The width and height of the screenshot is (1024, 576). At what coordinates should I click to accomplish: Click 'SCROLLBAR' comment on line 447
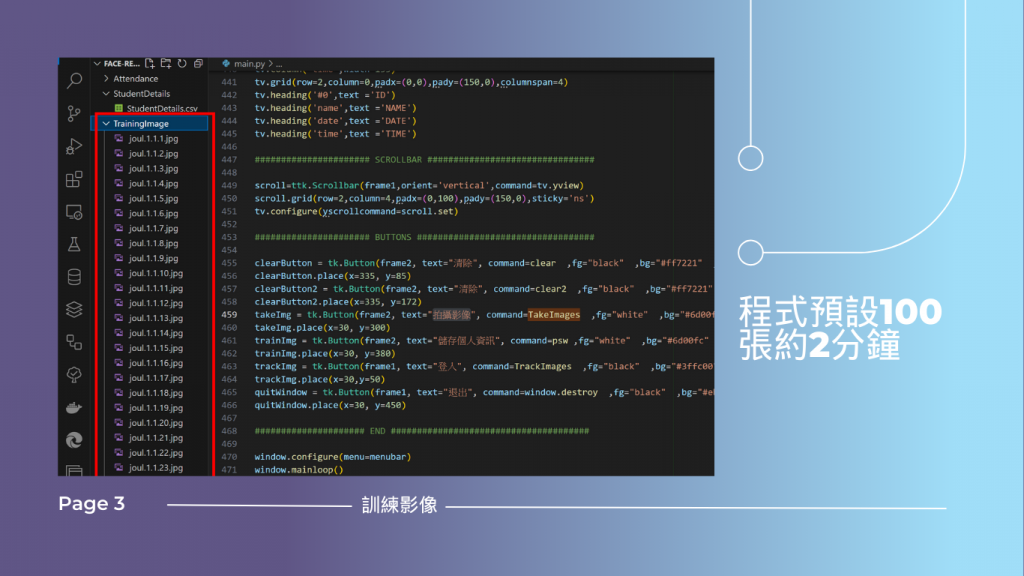pos(398,159)
